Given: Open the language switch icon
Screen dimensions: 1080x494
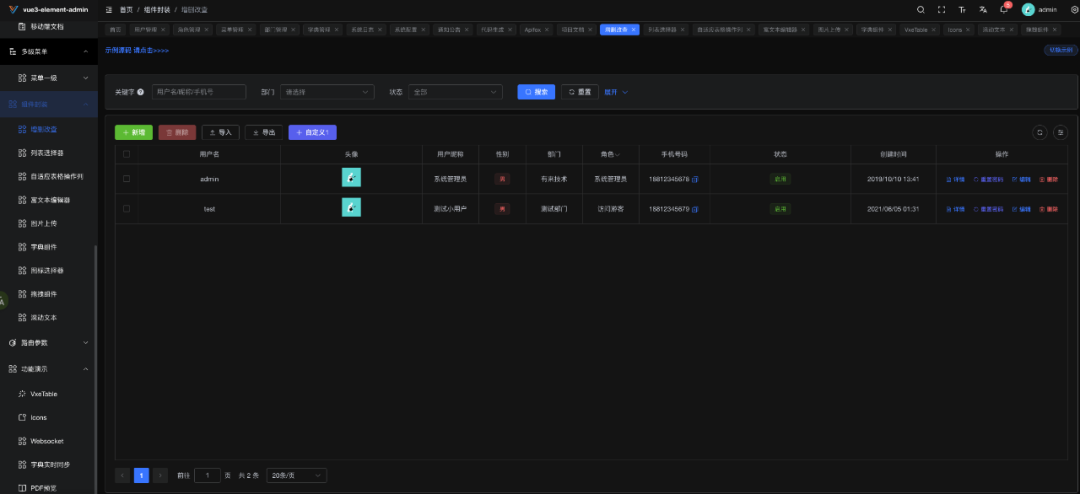Looking at the screenshot, I should 983,10.
